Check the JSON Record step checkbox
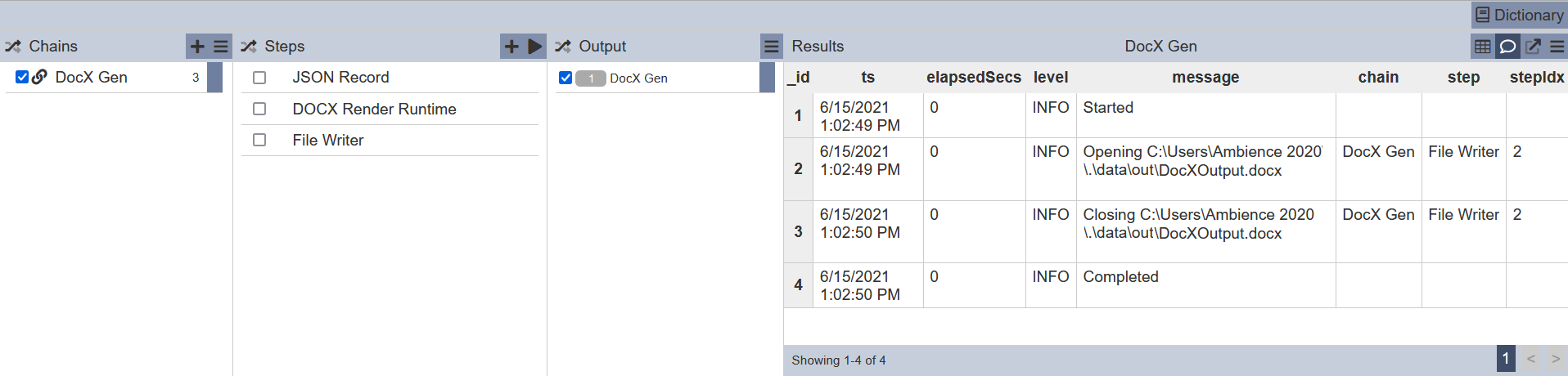Viewport: 1568px width, 376px height. [x=259, y=78]
